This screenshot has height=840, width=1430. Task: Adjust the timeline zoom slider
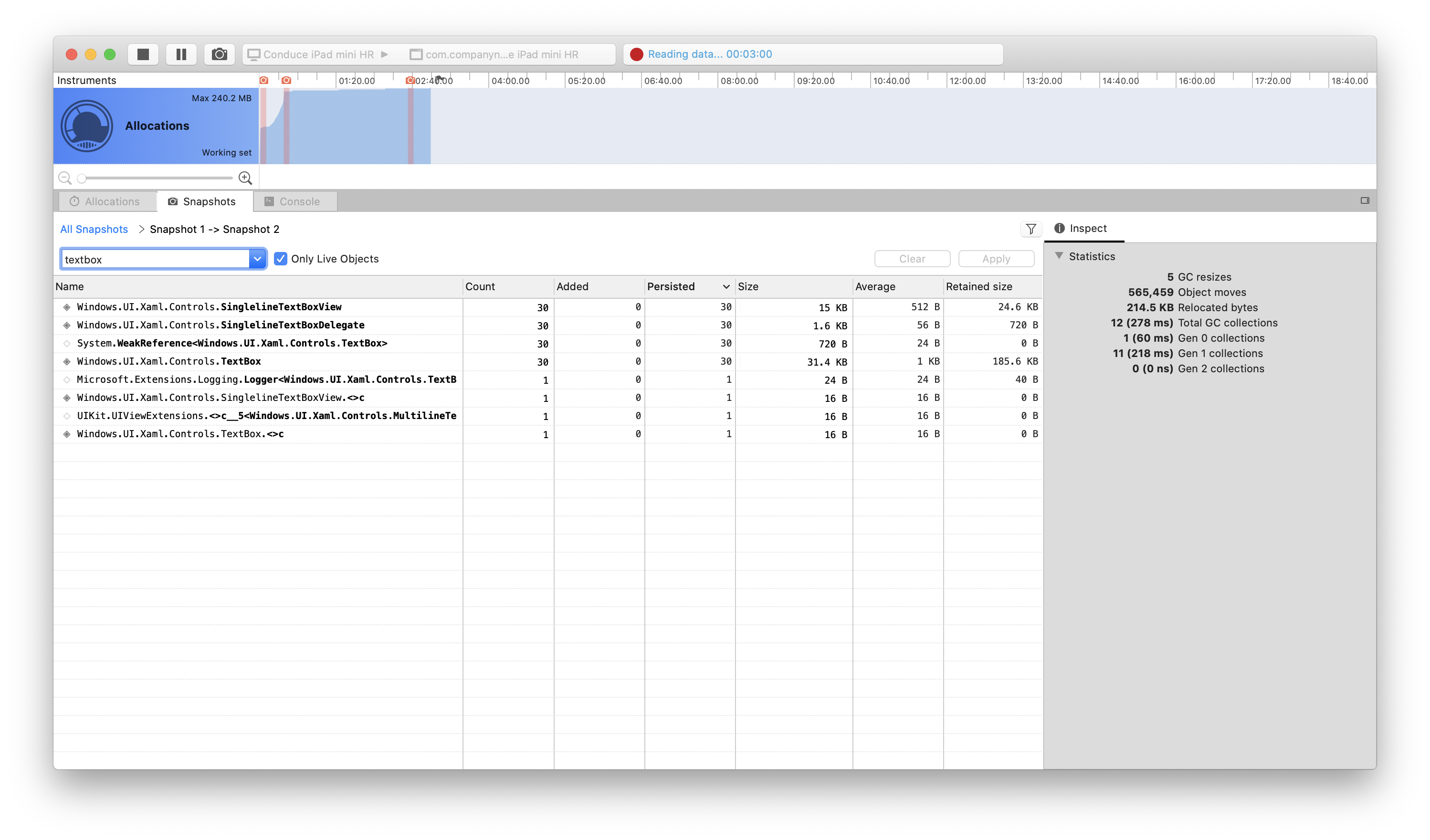click(82, 178)
